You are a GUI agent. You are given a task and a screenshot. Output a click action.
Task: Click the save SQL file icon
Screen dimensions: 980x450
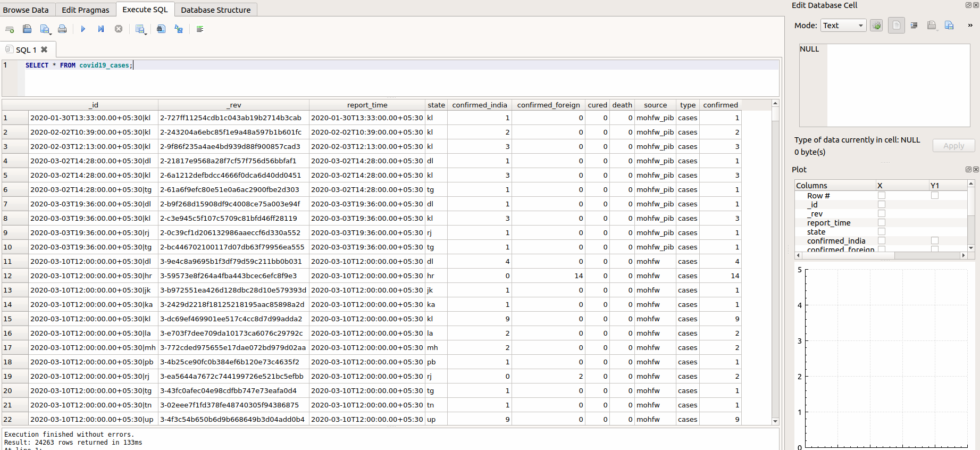point(44,29)
